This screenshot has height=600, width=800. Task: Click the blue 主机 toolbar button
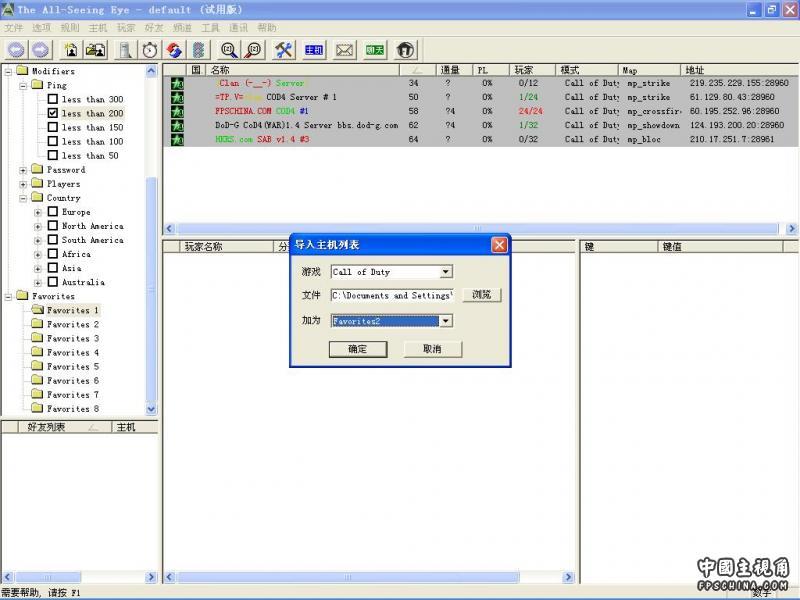(314, 50)
